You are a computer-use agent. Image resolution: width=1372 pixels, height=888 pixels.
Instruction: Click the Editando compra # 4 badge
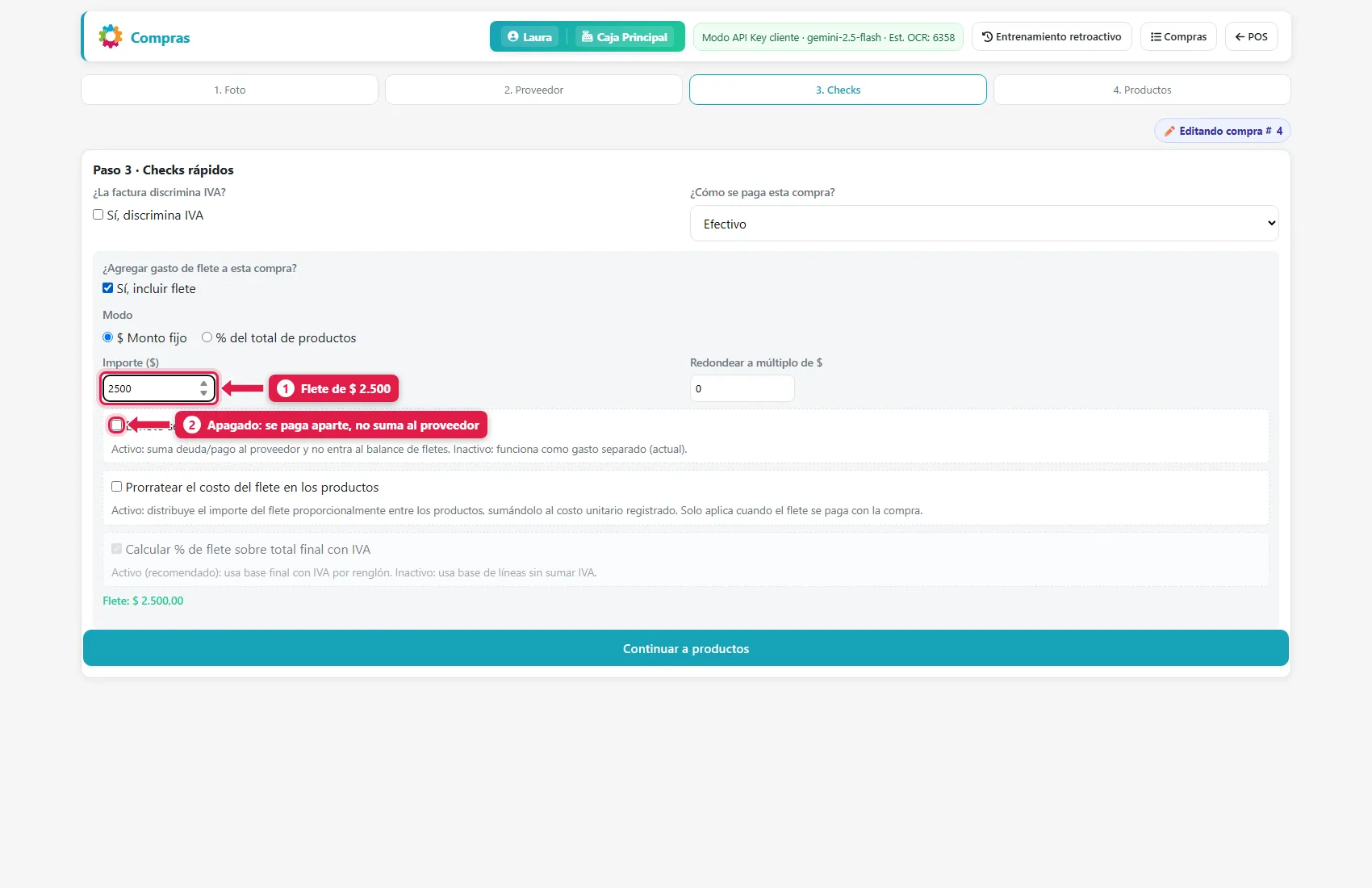[x=1222, y=131]
